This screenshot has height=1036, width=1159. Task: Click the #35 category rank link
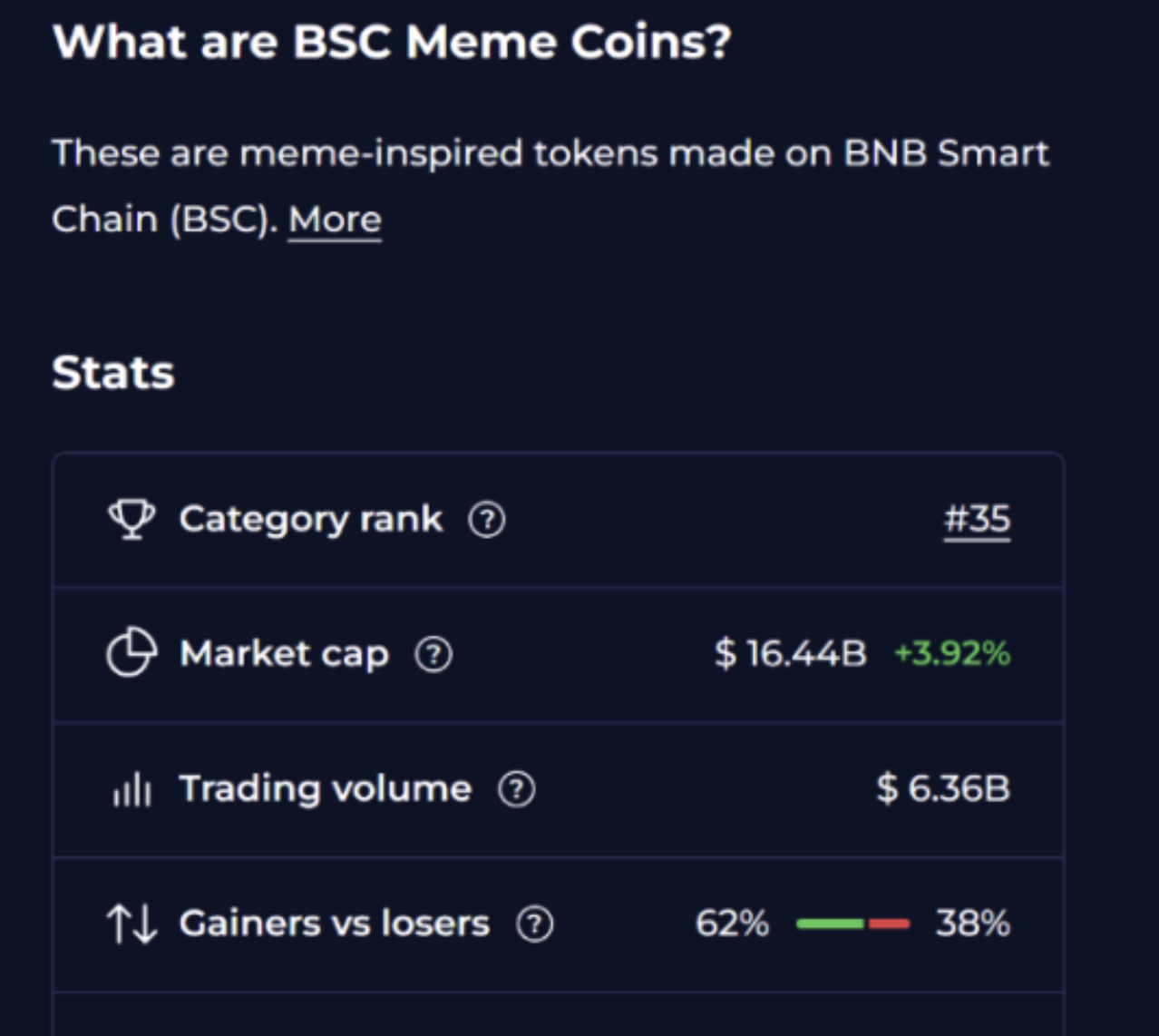coord(978,519)
